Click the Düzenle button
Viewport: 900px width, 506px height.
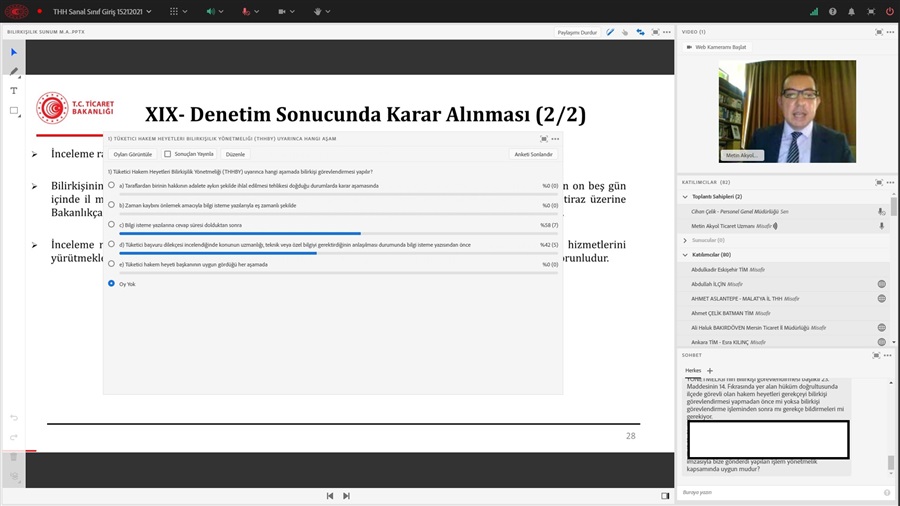point(235,154)
